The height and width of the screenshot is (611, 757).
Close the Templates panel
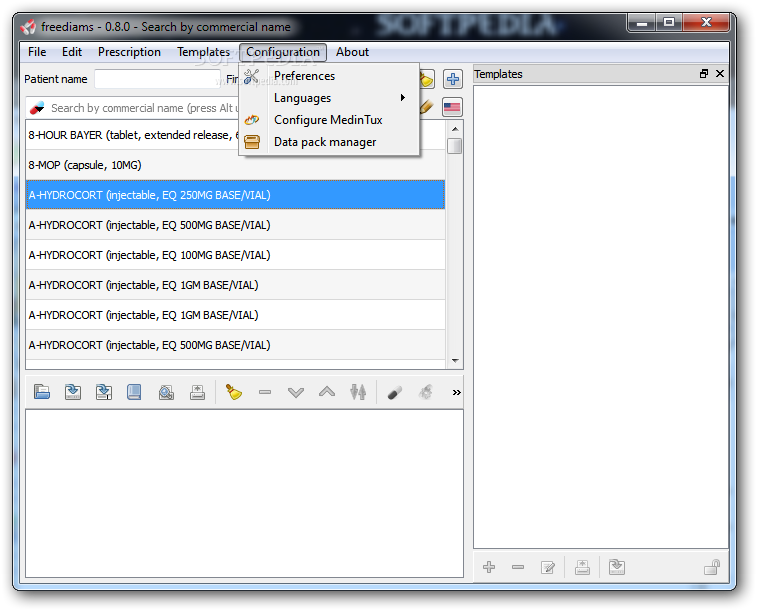(720, 73)
